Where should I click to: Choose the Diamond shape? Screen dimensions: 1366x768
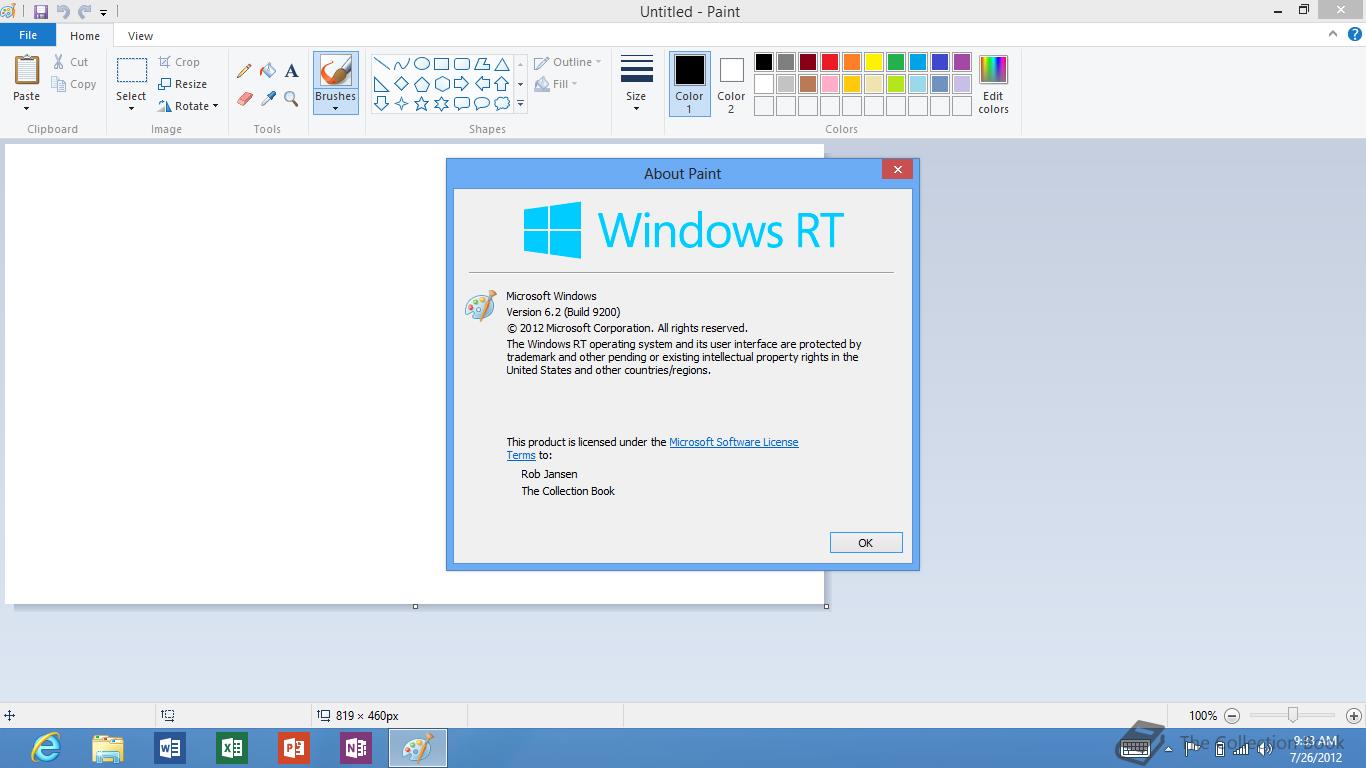(x=401, y=84)
